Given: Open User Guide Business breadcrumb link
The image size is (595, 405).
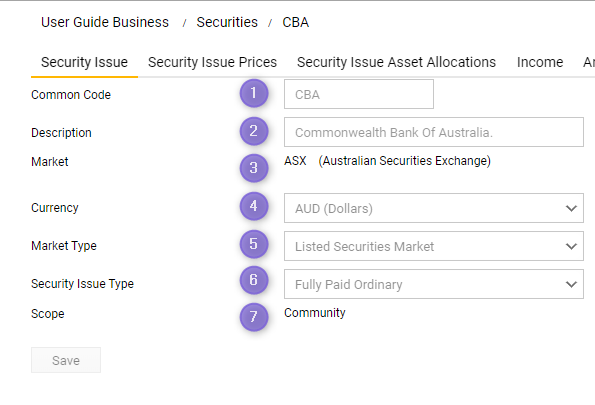Looking at the screenshot, I should click(105, 22).
